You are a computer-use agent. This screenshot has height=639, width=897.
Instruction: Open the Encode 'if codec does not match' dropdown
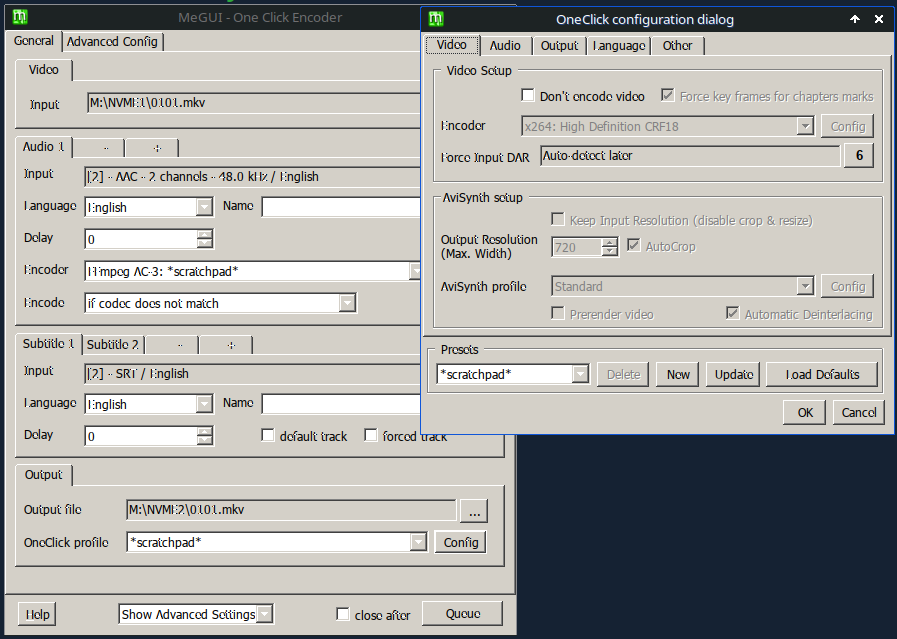[347, 303]
